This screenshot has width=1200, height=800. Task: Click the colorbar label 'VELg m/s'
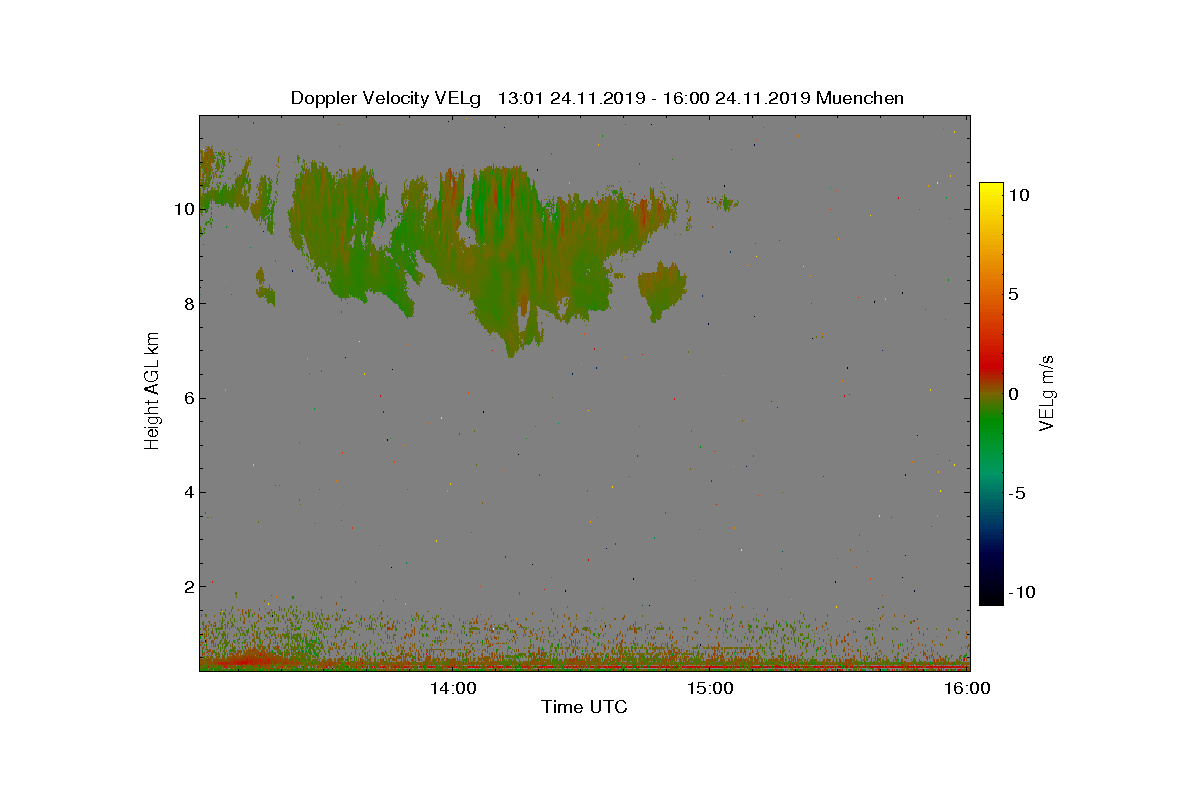pos(1047,393)
